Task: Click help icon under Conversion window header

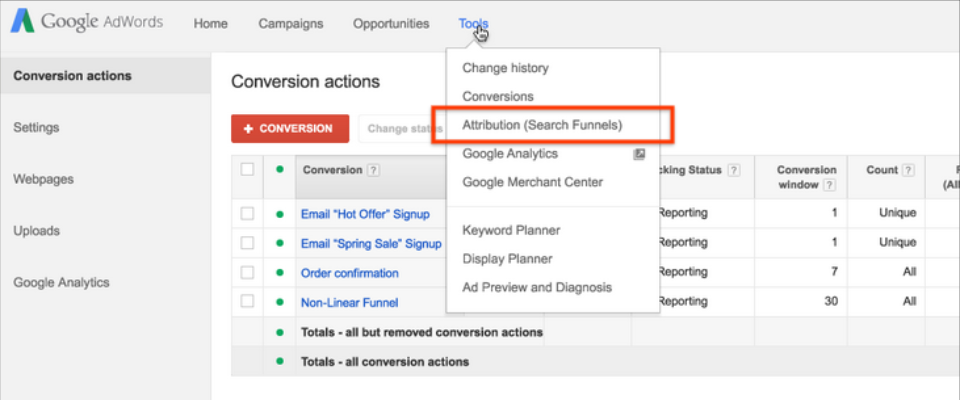Action: tap(830, 186)
